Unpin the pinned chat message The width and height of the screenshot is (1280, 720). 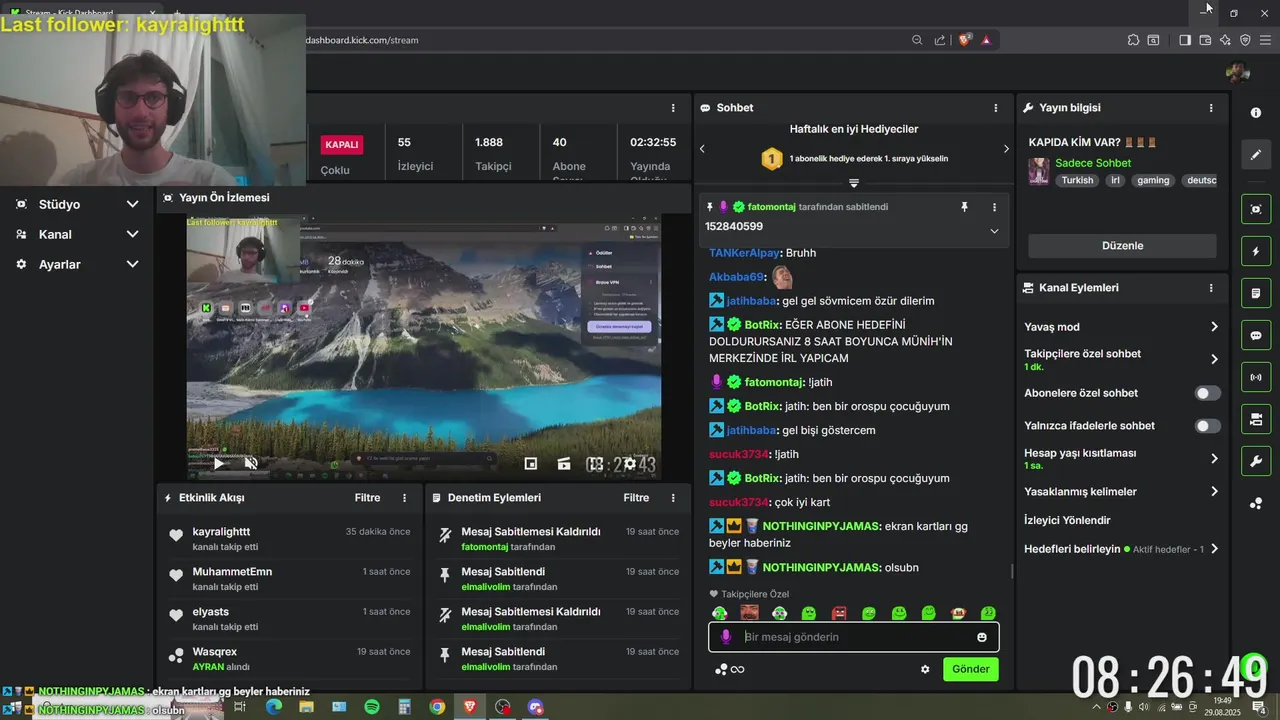pos(964,207)
